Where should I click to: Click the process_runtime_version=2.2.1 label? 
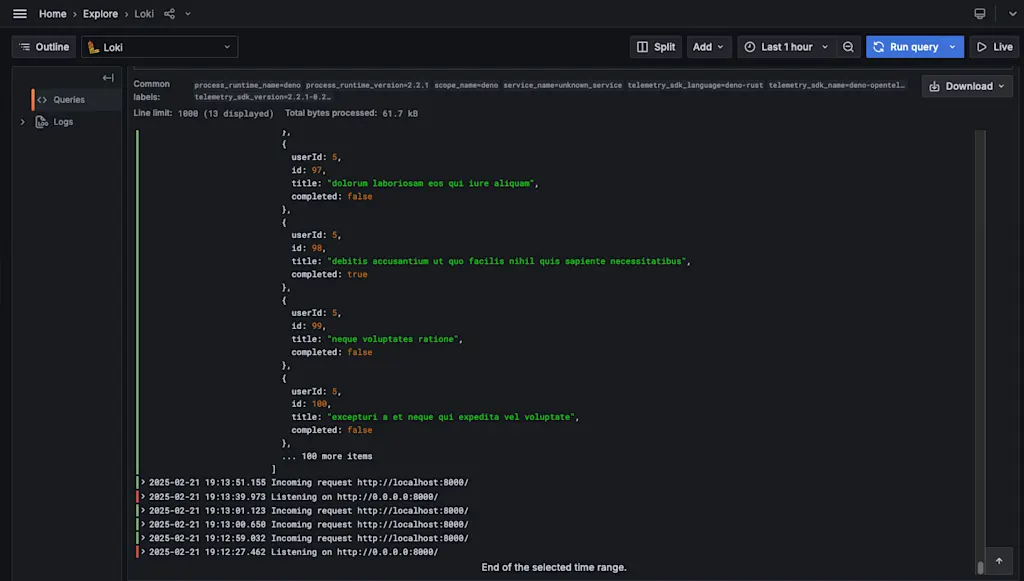(x=367, y=86)
